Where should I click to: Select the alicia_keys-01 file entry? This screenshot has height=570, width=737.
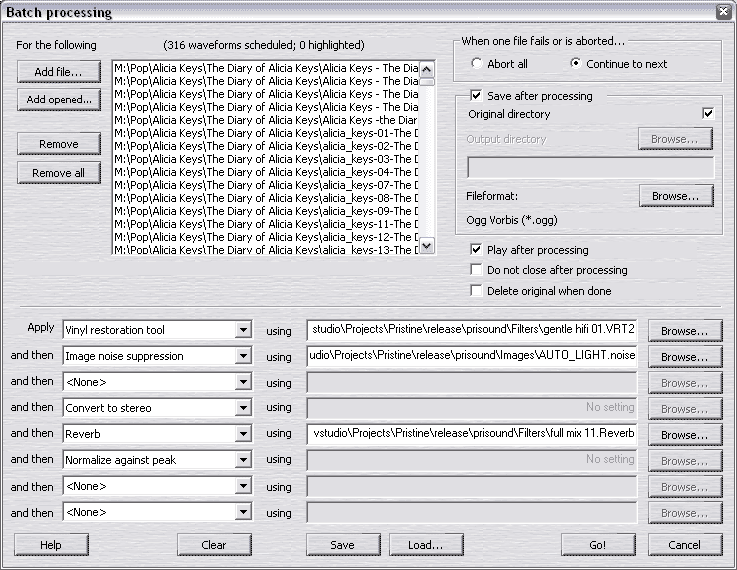(x=266, y=133)
